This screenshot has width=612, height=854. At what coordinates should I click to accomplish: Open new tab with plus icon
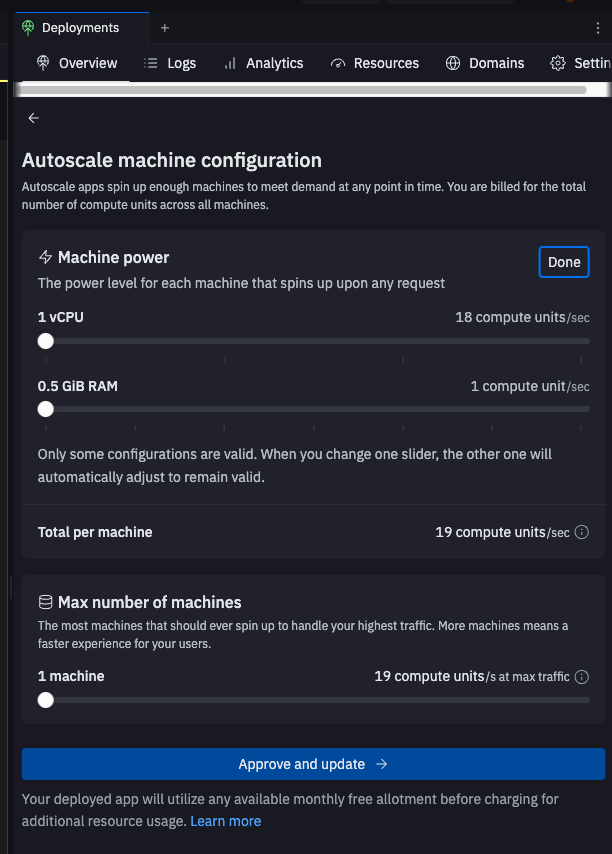165,28
